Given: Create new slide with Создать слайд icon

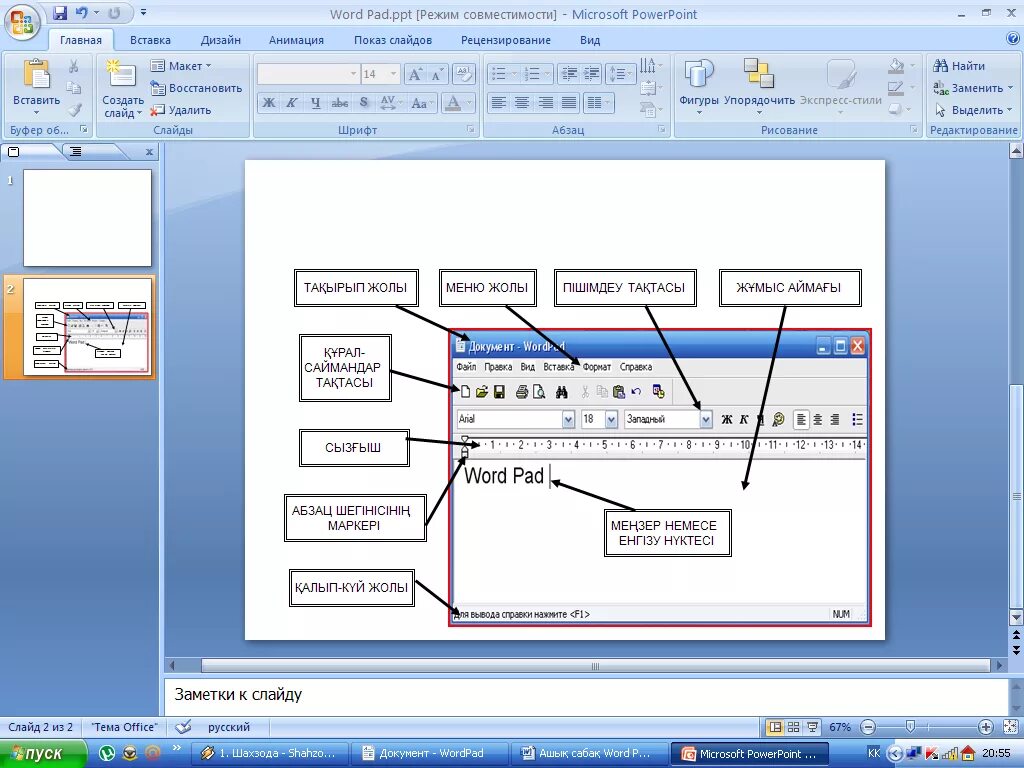Looking at the screenshot, I should point(122,74).
